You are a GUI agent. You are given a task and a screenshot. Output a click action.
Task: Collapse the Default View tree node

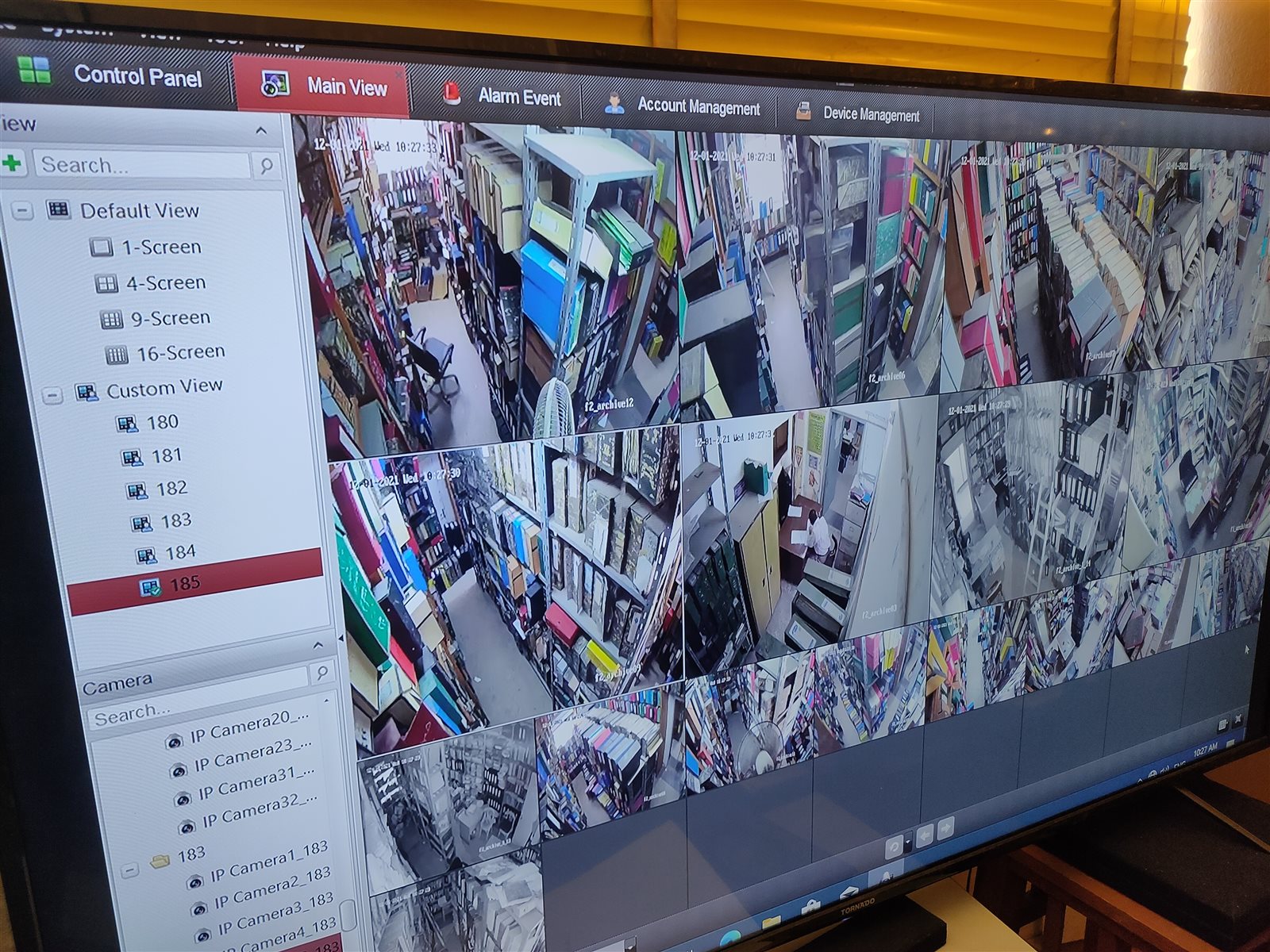click(23, 211)
